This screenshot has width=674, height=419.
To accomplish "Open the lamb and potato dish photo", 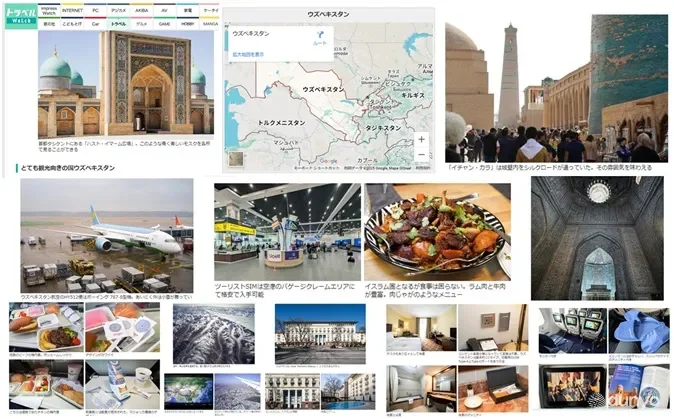I will tap(438, 232).
